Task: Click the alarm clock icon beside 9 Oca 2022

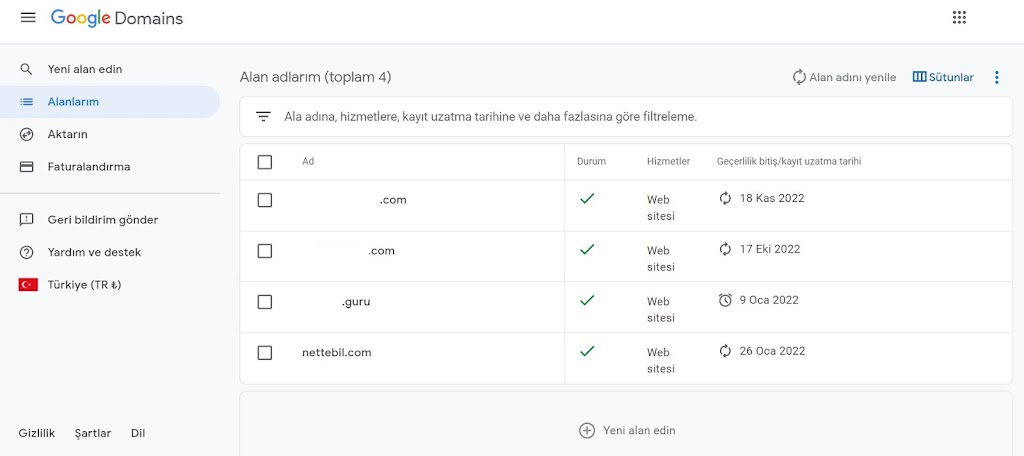Action: point(725,300)
